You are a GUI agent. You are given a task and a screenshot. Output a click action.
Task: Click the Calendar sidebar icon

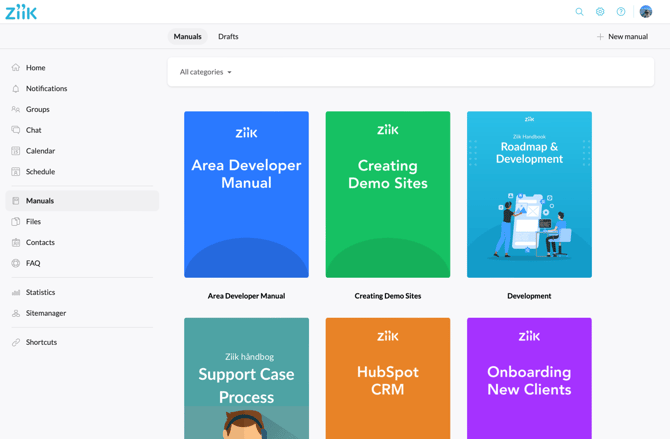pyautogui.click(x=16, y=151)
